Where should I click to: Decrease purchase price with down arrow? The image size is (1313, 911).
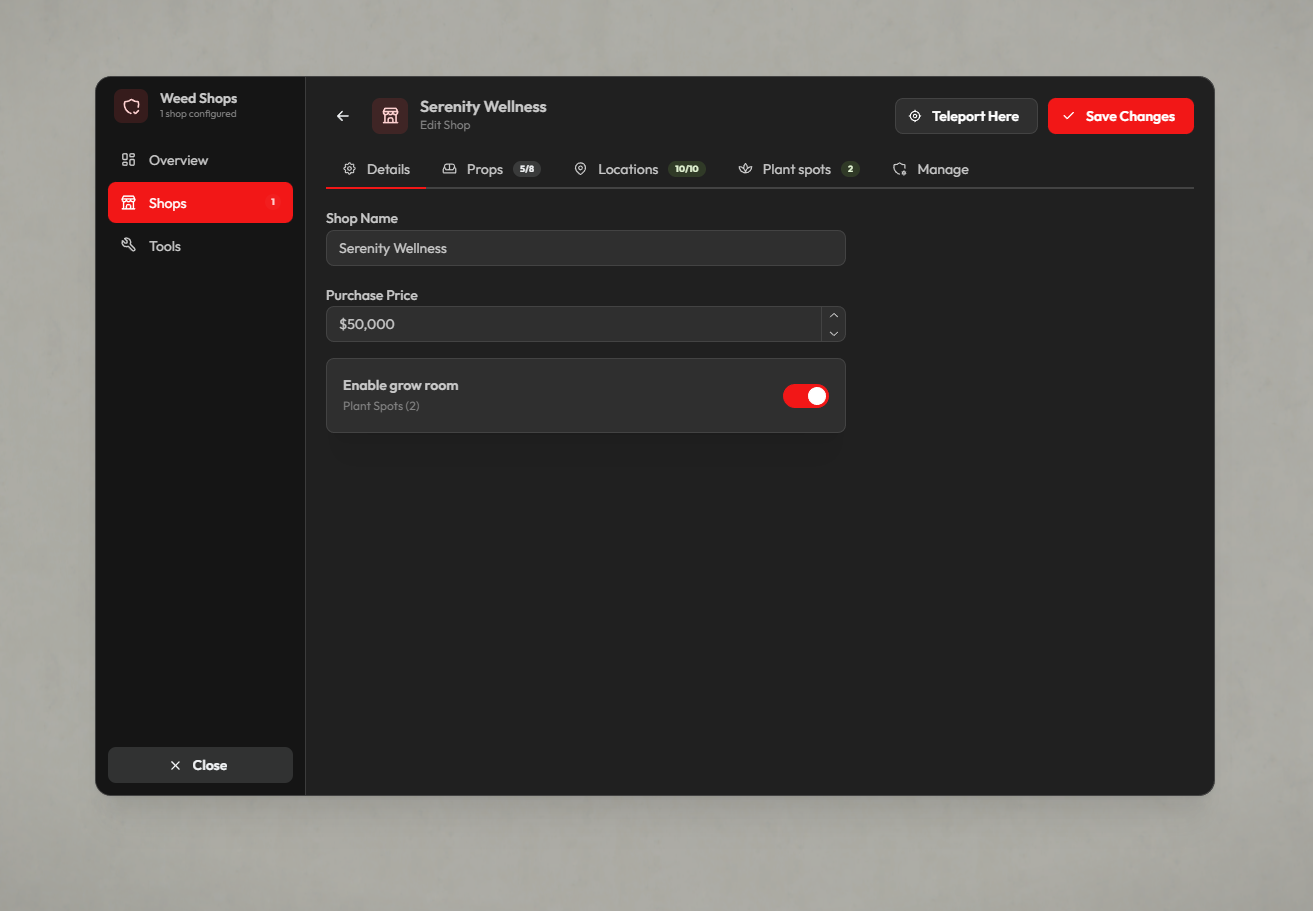click(x=834, y=333)
